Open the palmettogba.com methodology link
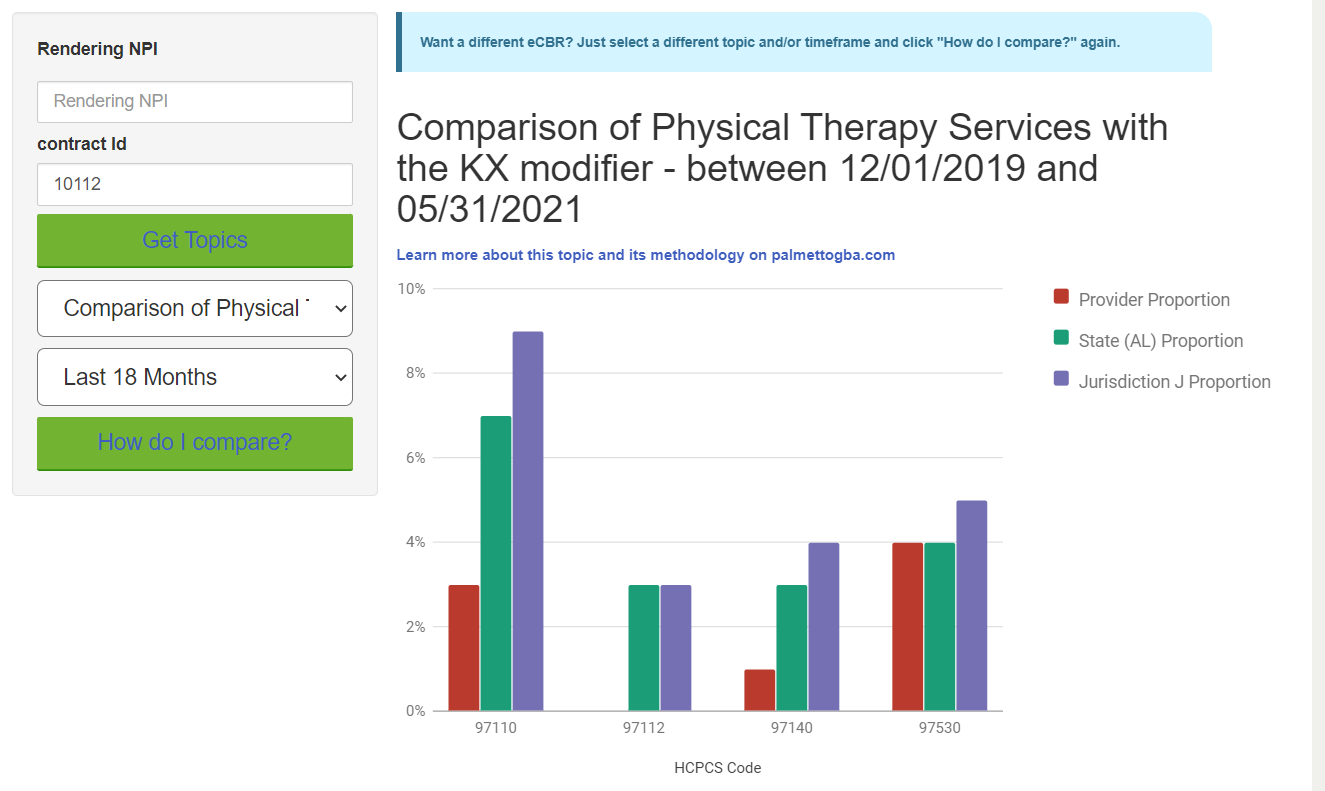Image resolution: width=1325 pixels, height=791 pixels. (645, 255)
